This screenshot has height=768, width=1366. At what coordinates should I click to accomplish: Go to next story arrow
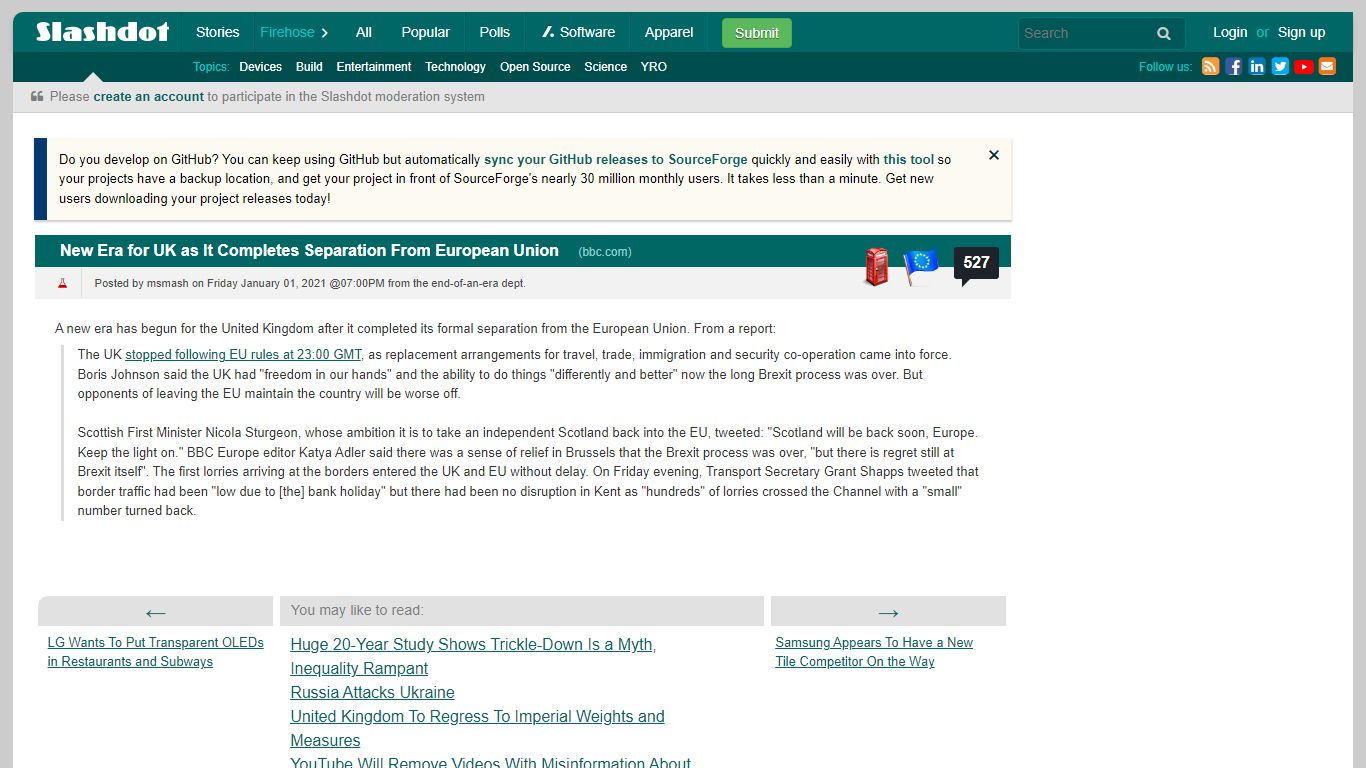click(888, 612)
